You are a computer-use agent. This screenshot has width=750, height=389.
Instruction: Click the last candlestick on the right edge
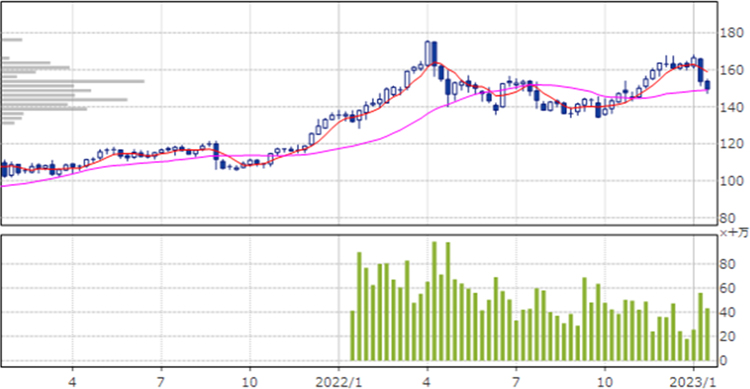(x=707, y=86)
